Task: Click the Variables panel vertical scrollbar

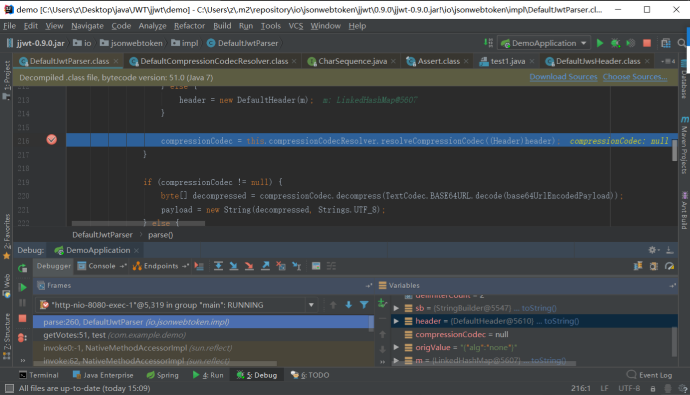Action: (674, 342)
